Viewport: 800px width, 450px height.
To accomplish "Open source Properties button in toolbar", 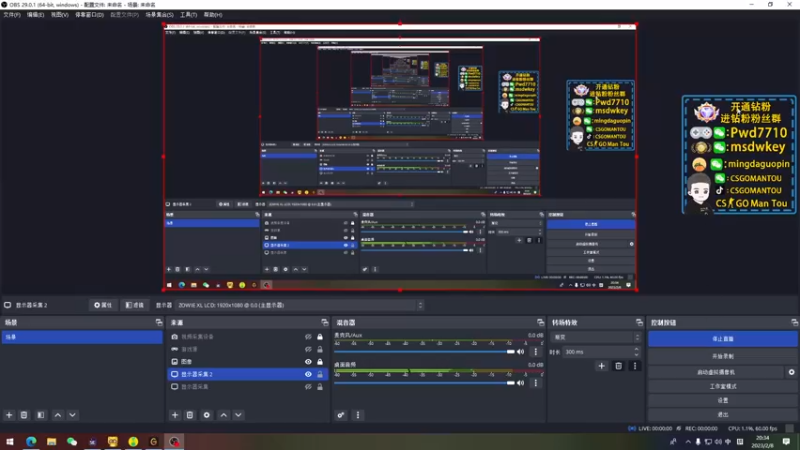I will pos(103,305).
